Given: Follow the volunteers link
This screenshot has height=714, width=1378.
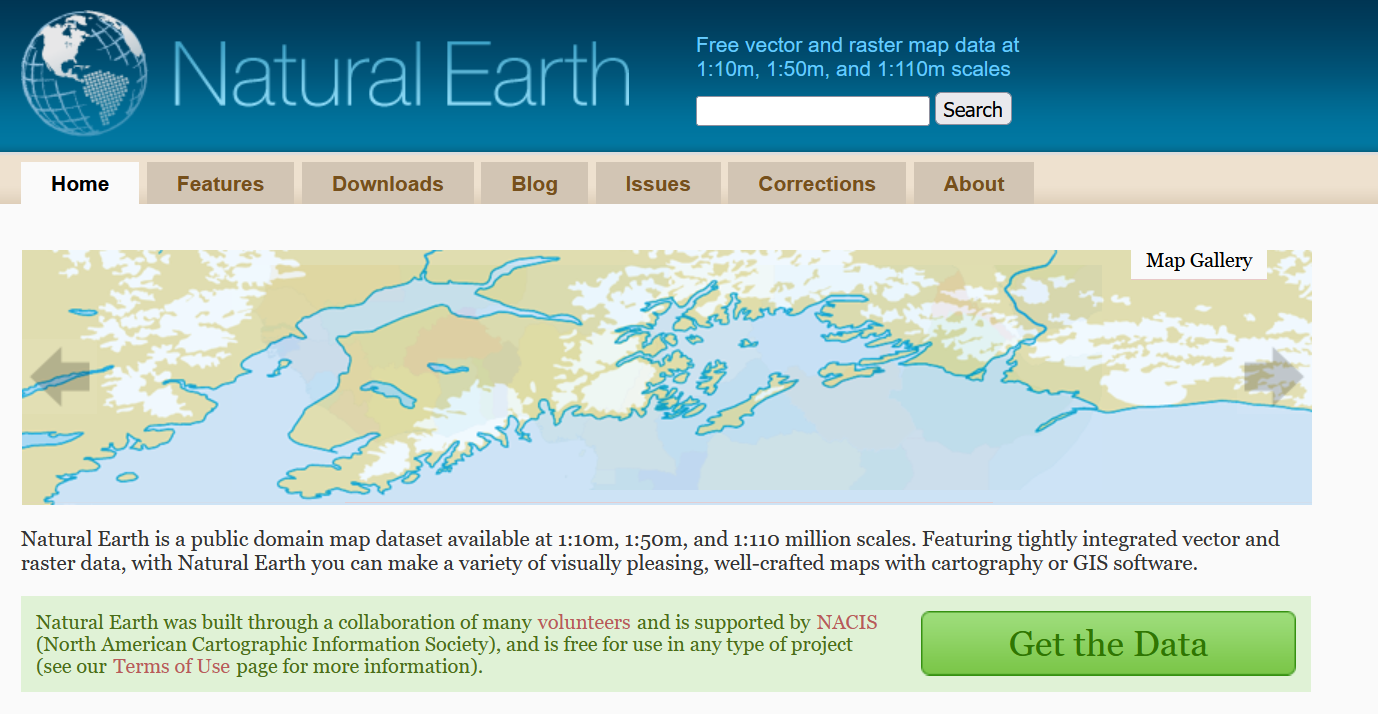Looking at the screenshot, I should click(x=584, y=622).
